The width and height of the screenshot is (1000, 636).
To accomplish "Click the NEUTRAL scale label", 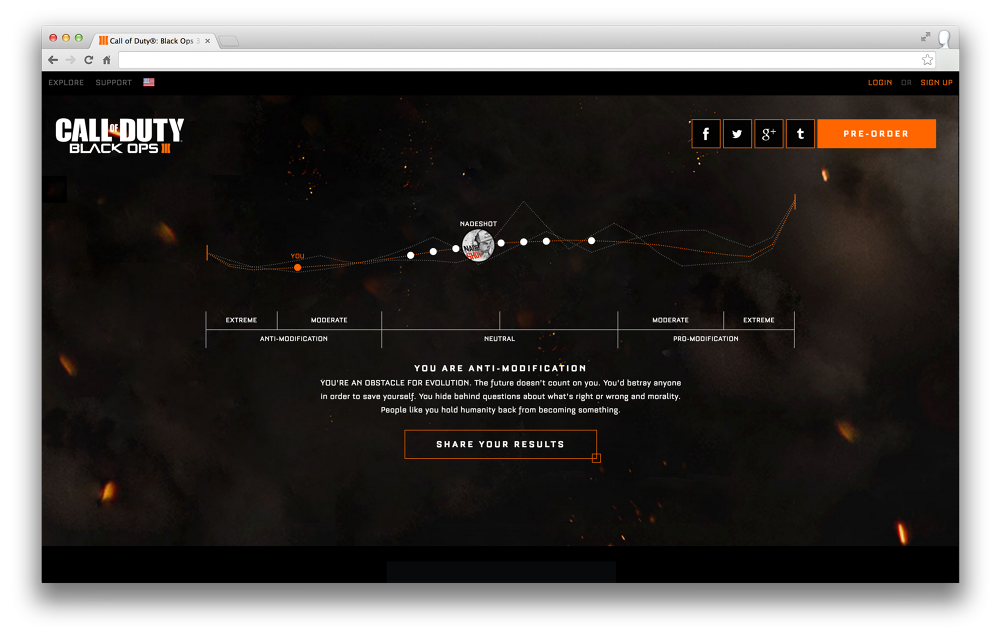I will 499,339.
